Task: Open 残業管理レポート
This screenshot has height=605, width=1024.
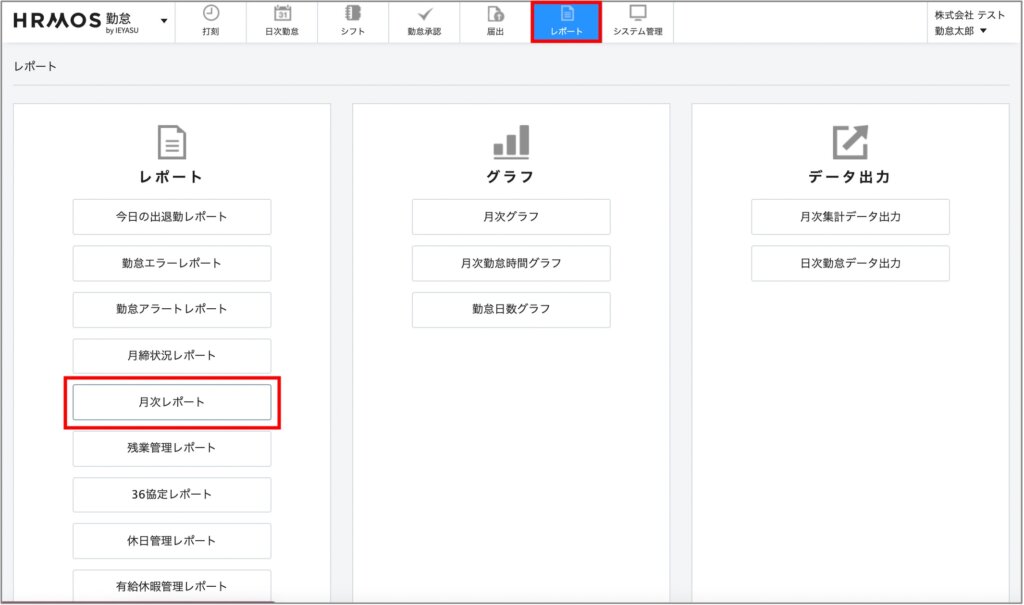Action: pos(172,448)
